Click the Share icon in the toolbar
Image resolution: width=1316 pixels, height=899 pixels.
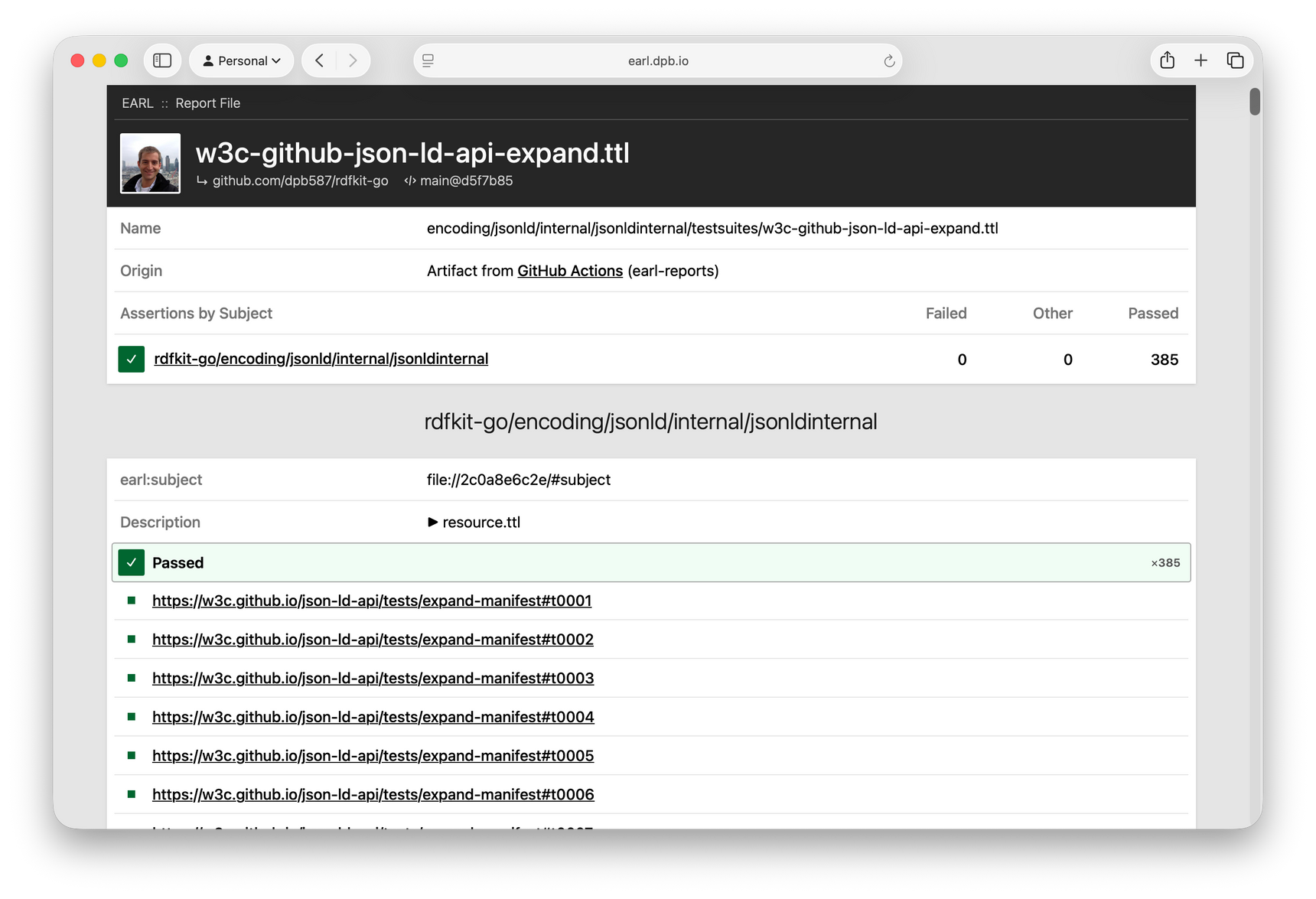tap(1167, 60)
